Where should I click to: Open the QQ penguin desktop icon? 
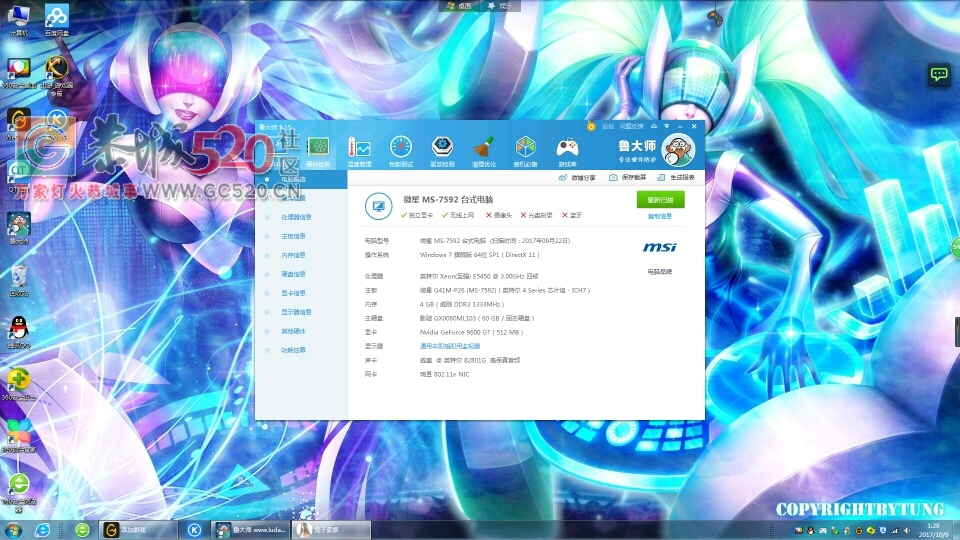19,332
